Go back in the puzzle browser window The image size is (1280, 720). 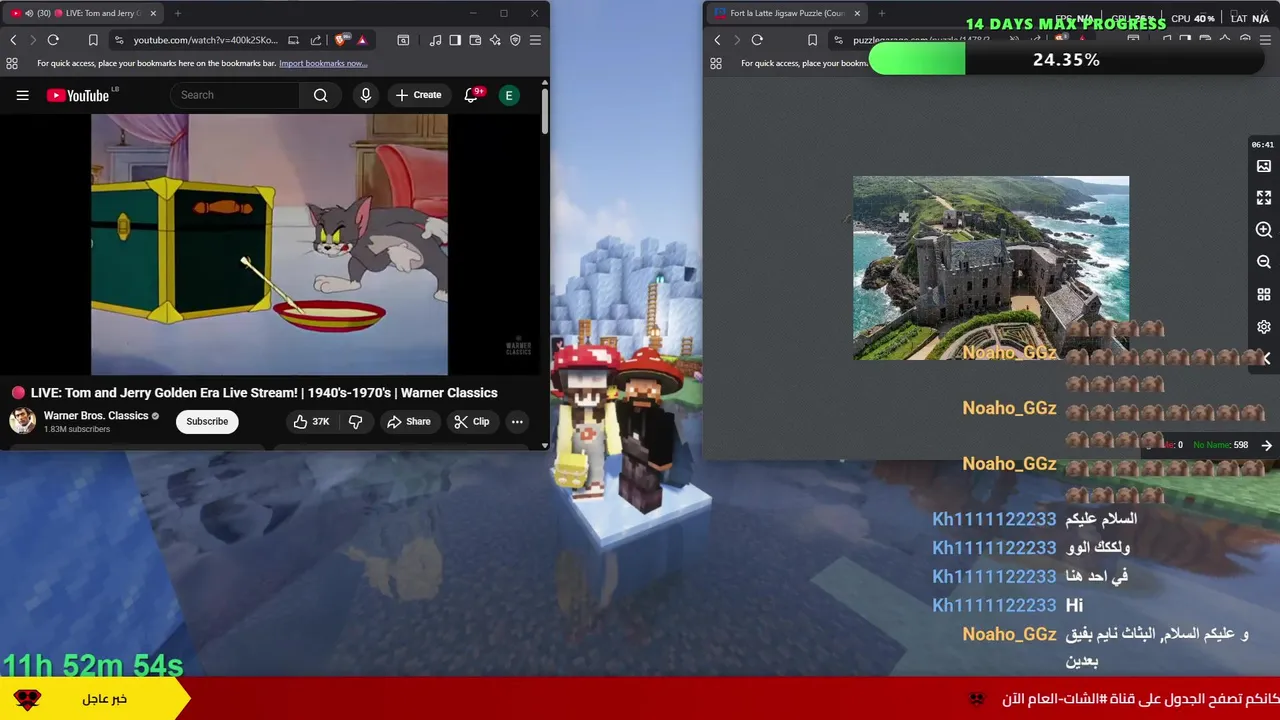tap(717, 40)
